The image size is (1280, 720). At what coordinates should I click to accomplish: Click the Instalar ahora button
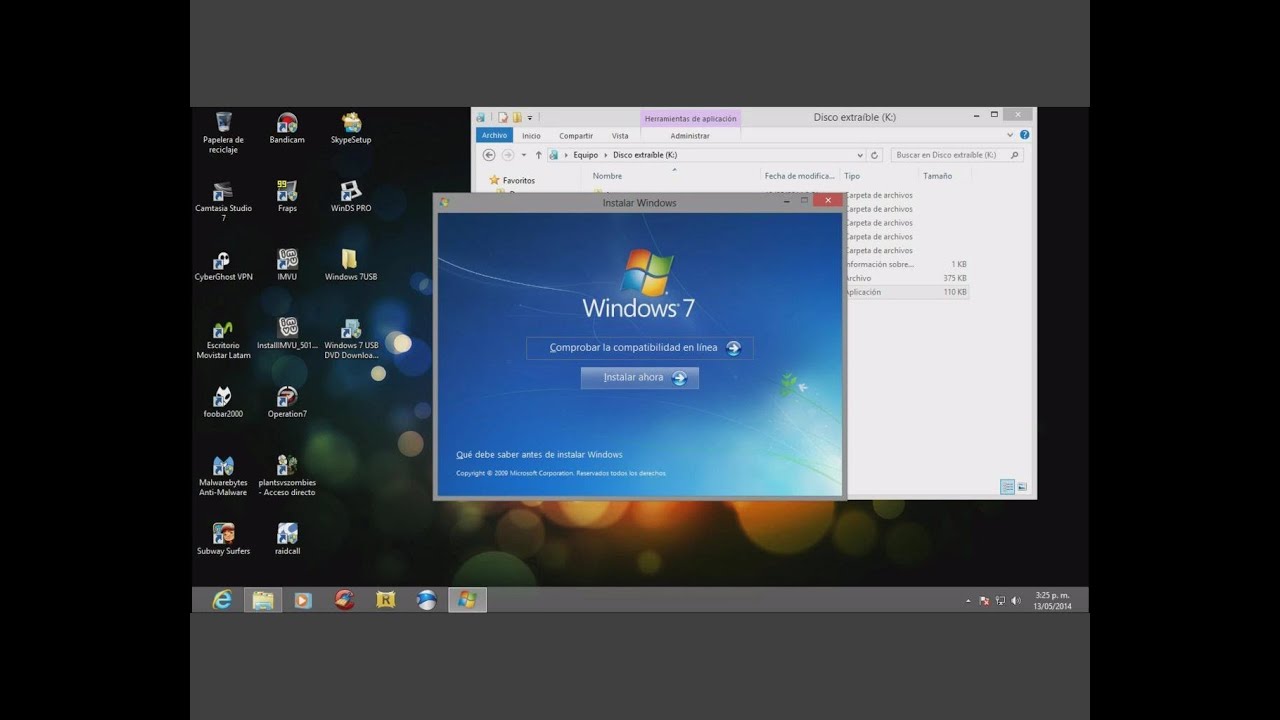(640, 378)
